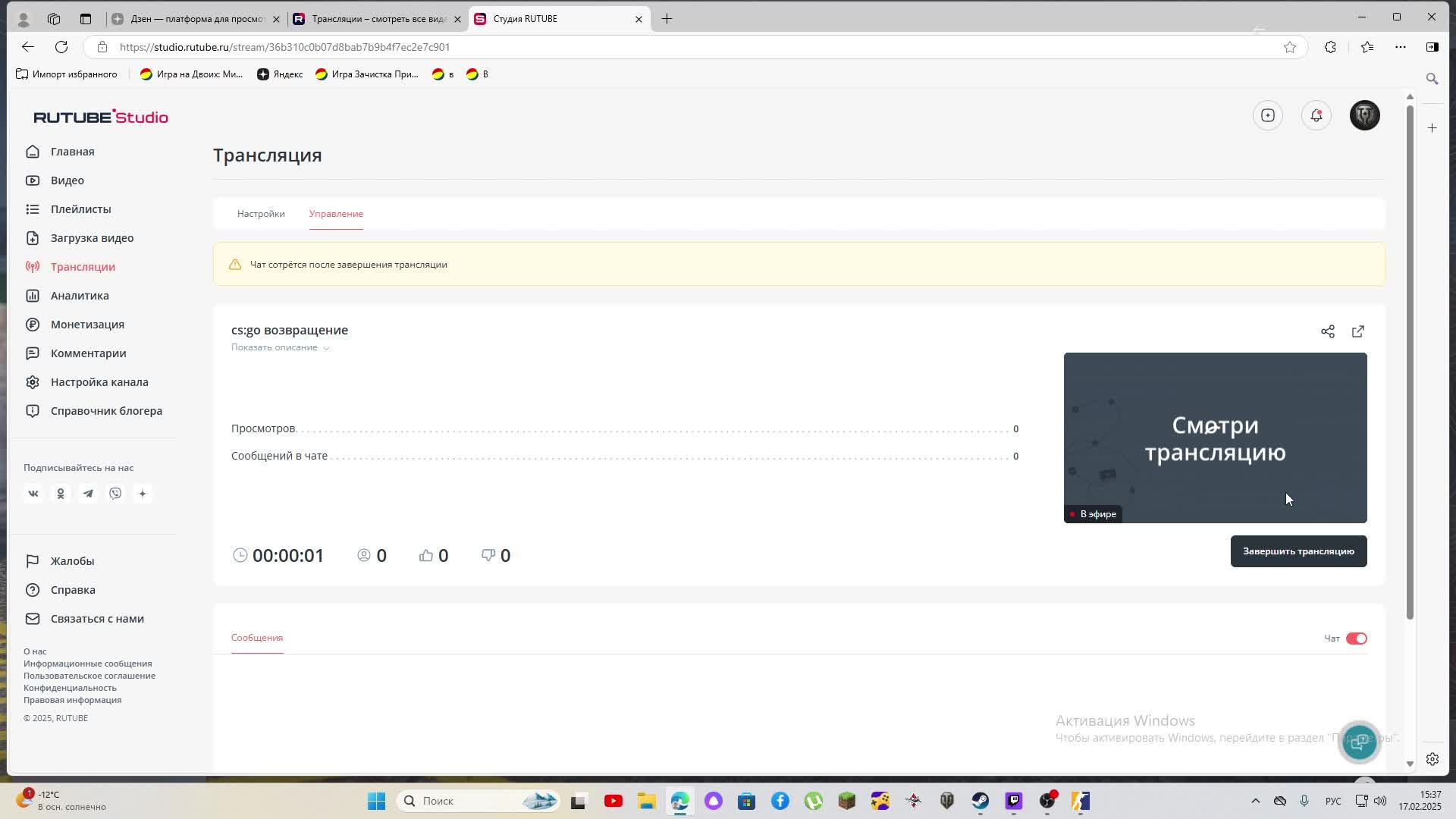Click the stream preview thumbnail
Viewport: 1456px width, 819px height.
(1215, 438)
